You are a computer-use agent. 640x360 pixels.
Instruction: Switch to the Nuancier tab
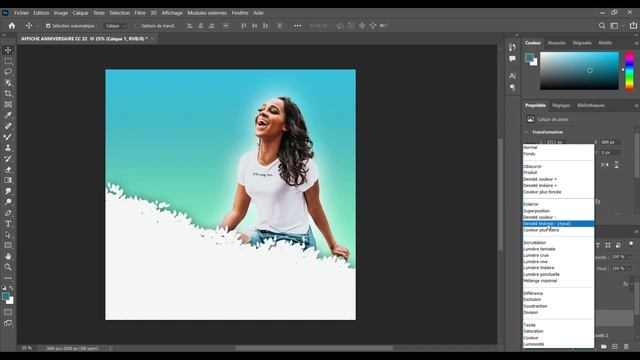click(557, 43)
